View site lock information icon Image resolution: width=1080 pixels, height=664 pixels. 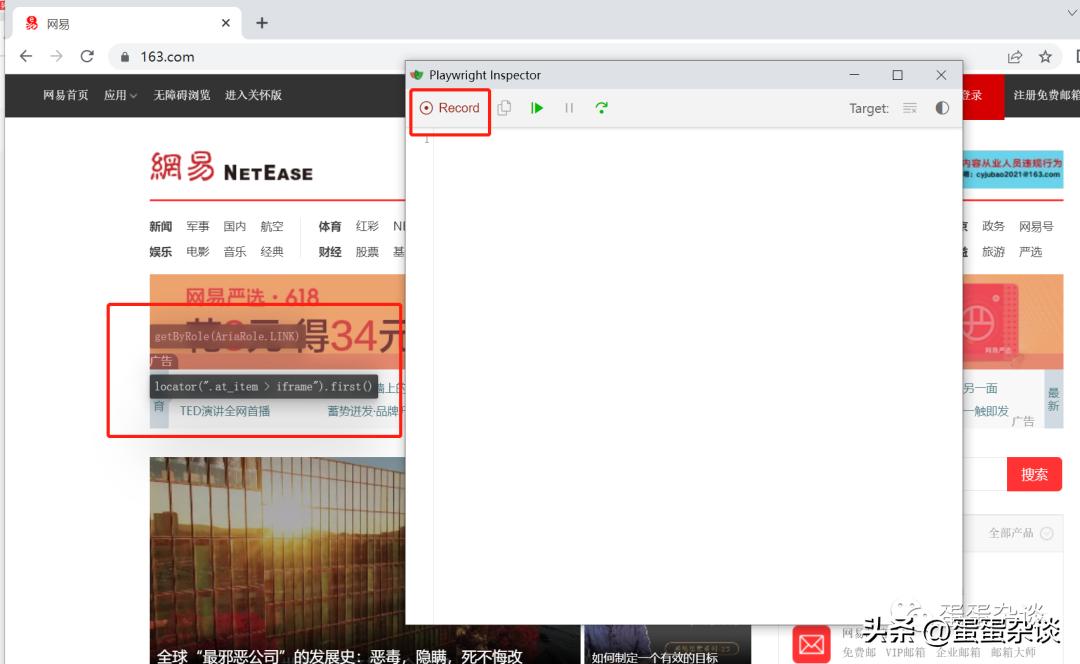[125, 57]
